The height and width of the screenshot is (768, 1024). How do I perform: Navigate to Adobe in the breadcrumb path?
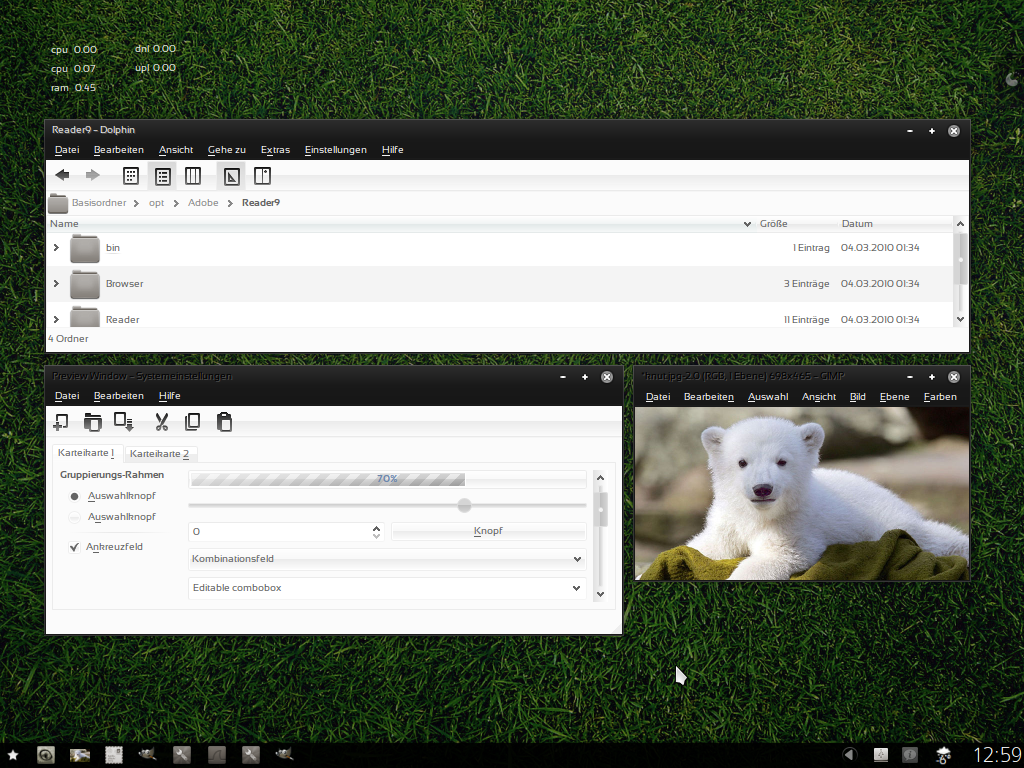point(203,203)
